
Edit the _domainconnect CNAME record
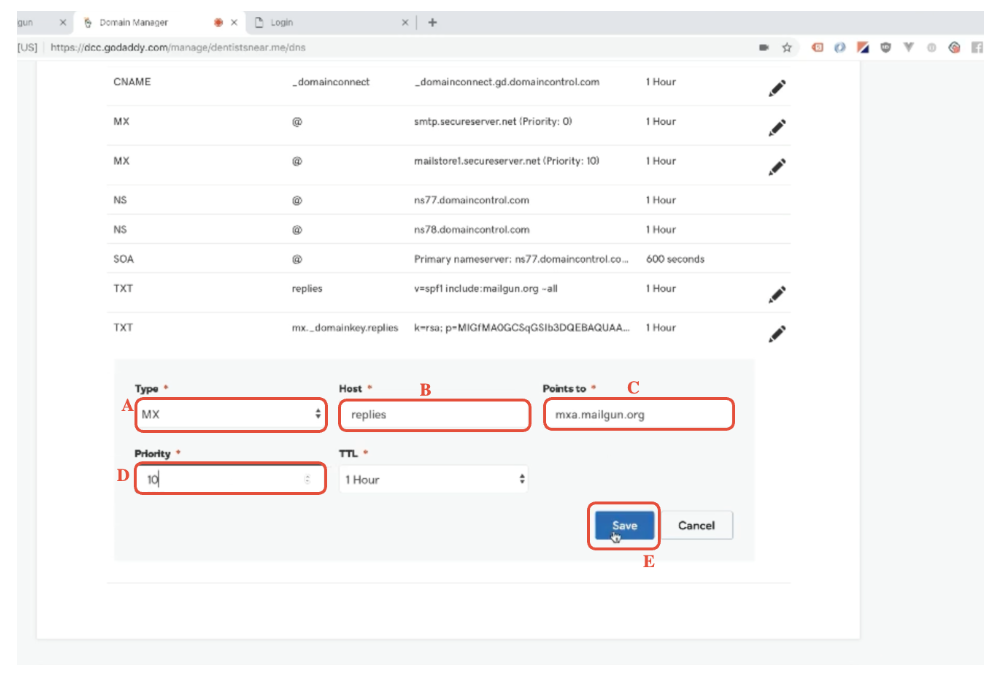pyautogui.click(x=776, y=88)
